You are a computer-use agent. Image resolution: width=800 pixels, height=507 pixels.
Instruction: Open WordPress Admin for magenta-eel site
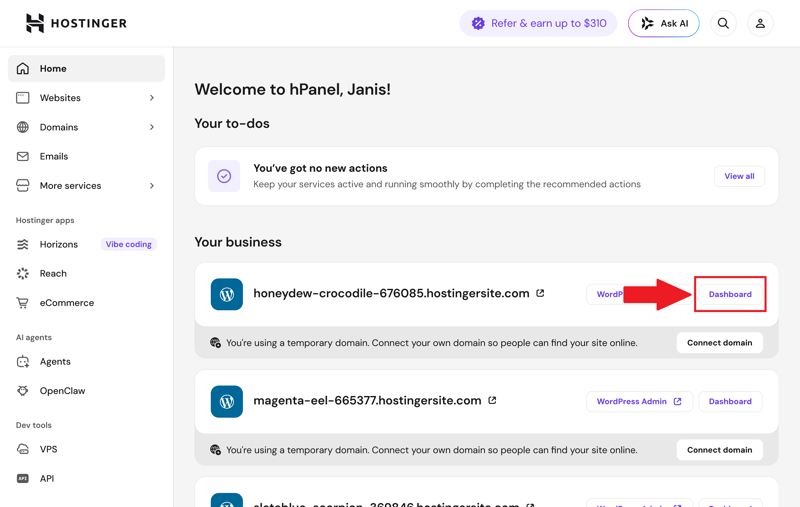click(x=639, y=401)
